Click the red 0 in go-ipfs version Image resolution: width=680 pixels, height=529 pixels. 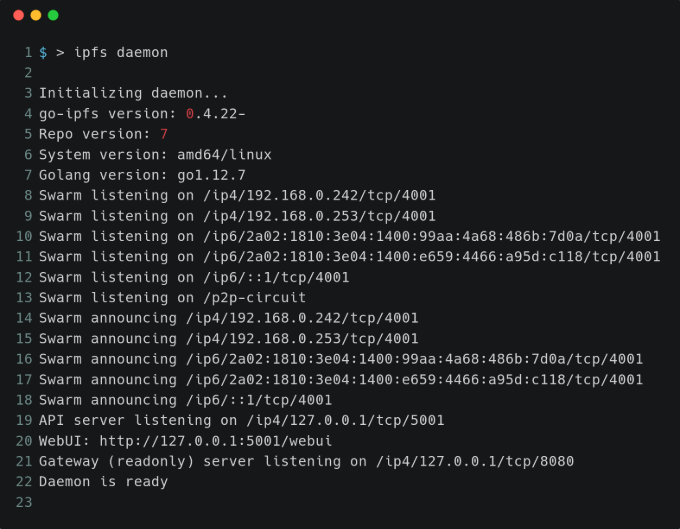190,114
